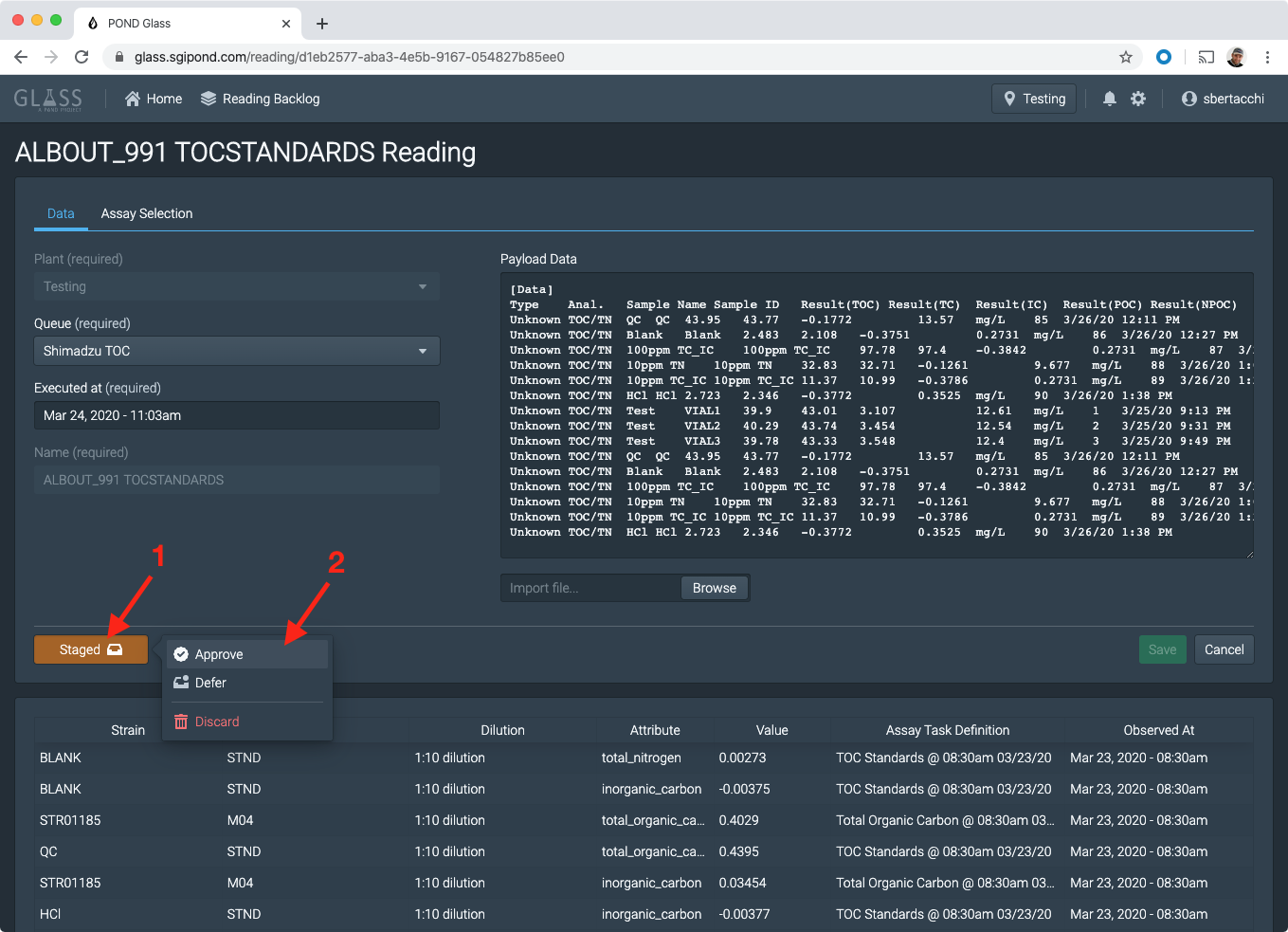Click the trash icon beside Discard
The image size is (1288, 932).
pos(180,722)
